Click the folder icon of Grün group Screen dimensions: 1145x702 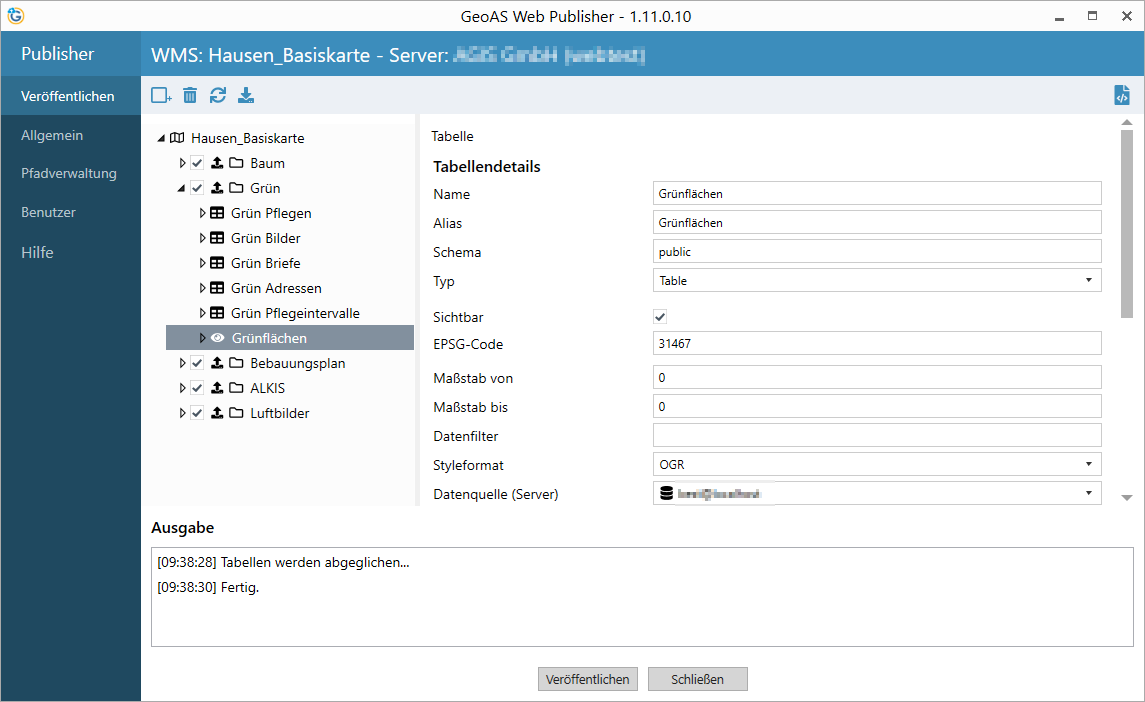236,188
